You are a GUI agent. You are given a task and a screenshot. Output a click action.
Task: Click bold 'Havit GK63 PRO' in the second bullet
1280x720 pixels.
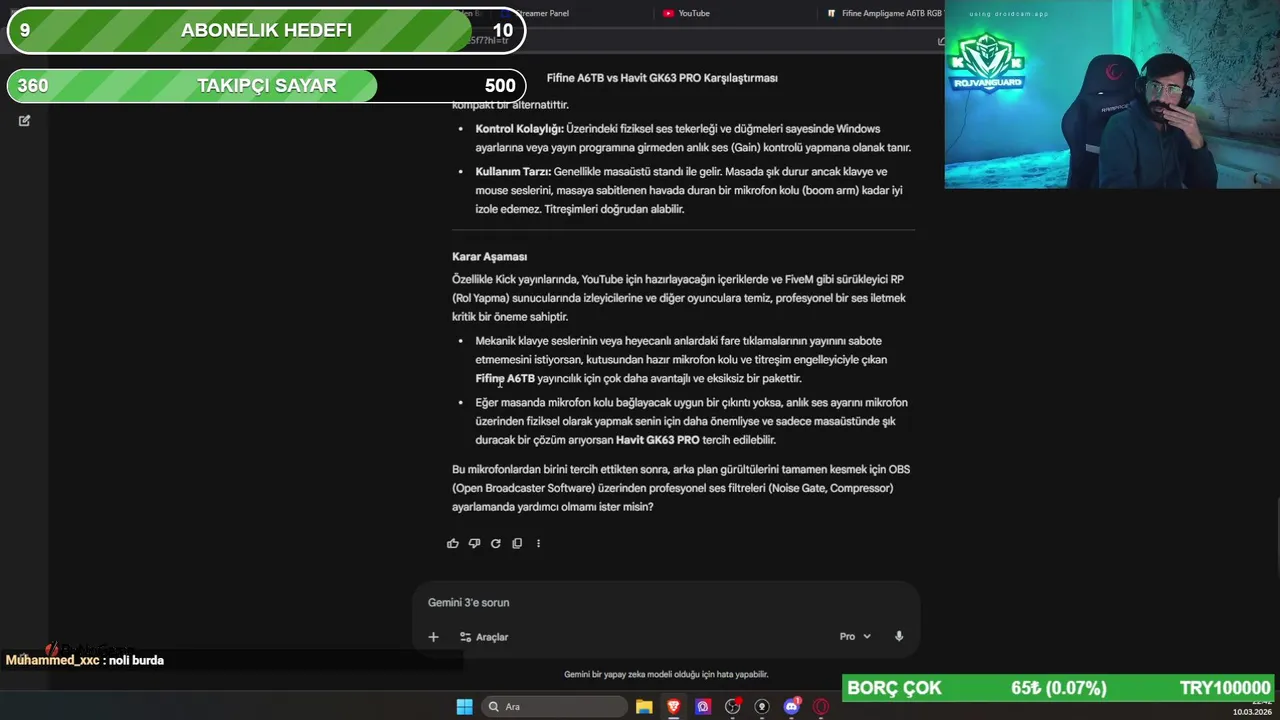(x=658, y=440)
